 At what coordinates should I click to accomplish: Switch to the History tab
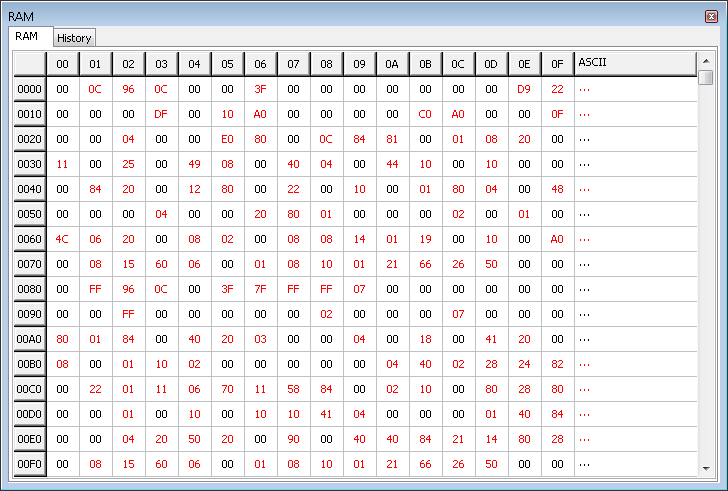pos(74,38)
